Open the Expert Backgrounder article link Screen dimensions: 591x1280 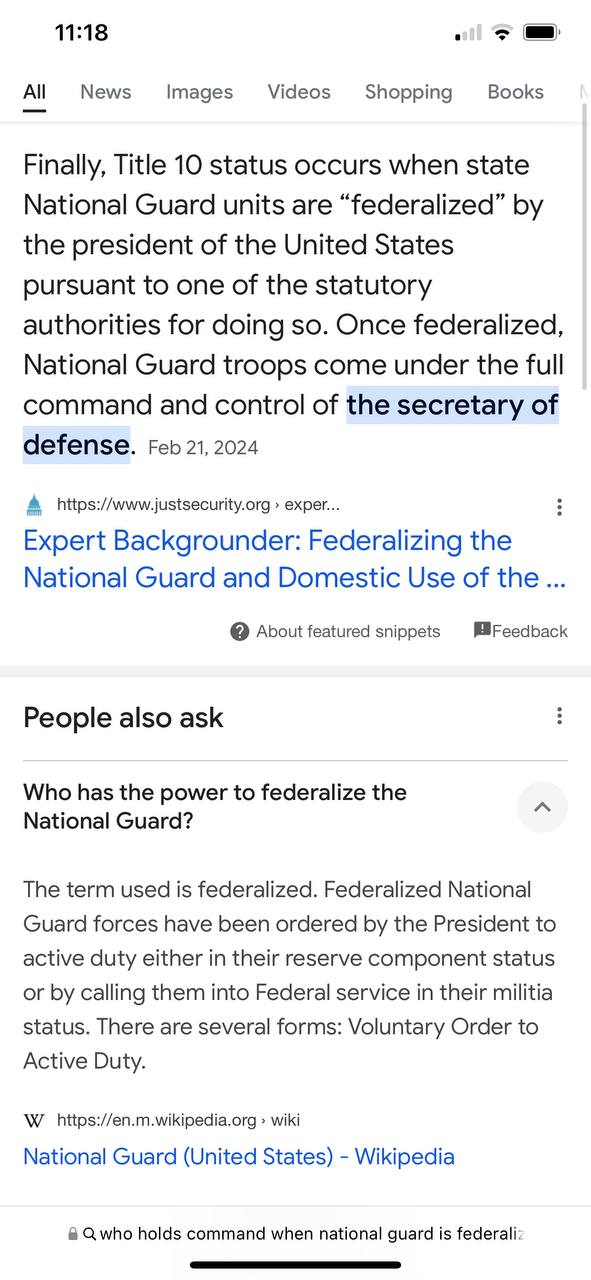pyautogui.click(x=293, y=559)
